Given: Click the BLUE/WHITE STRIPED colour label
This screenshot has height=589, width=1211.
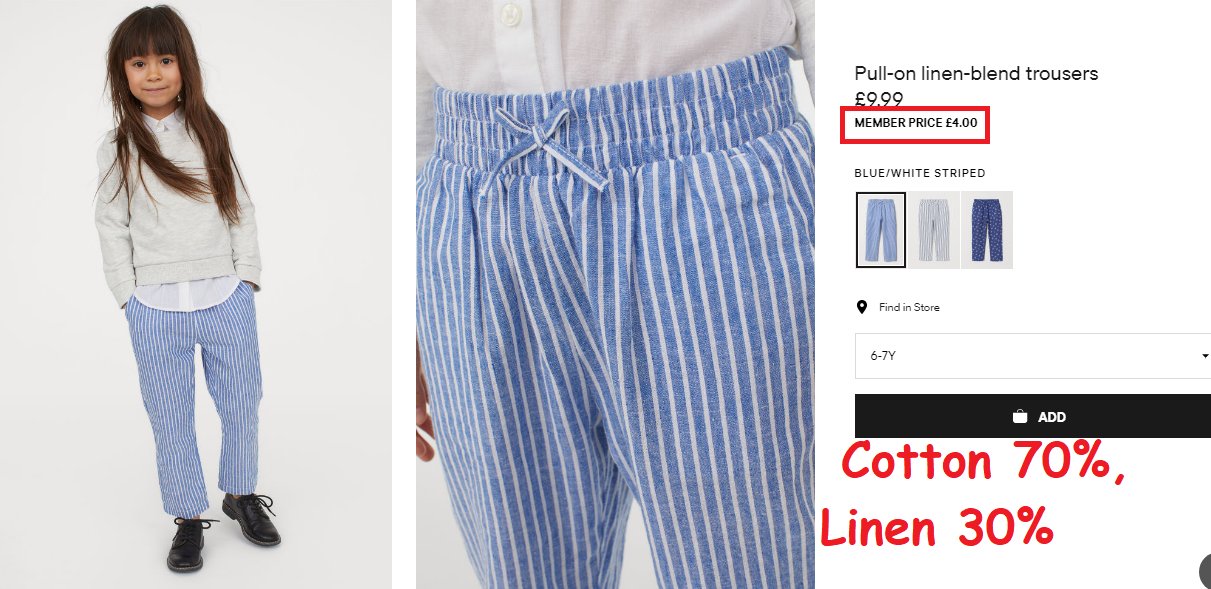Looking at the screenshot, I should [x=920, y=173].
